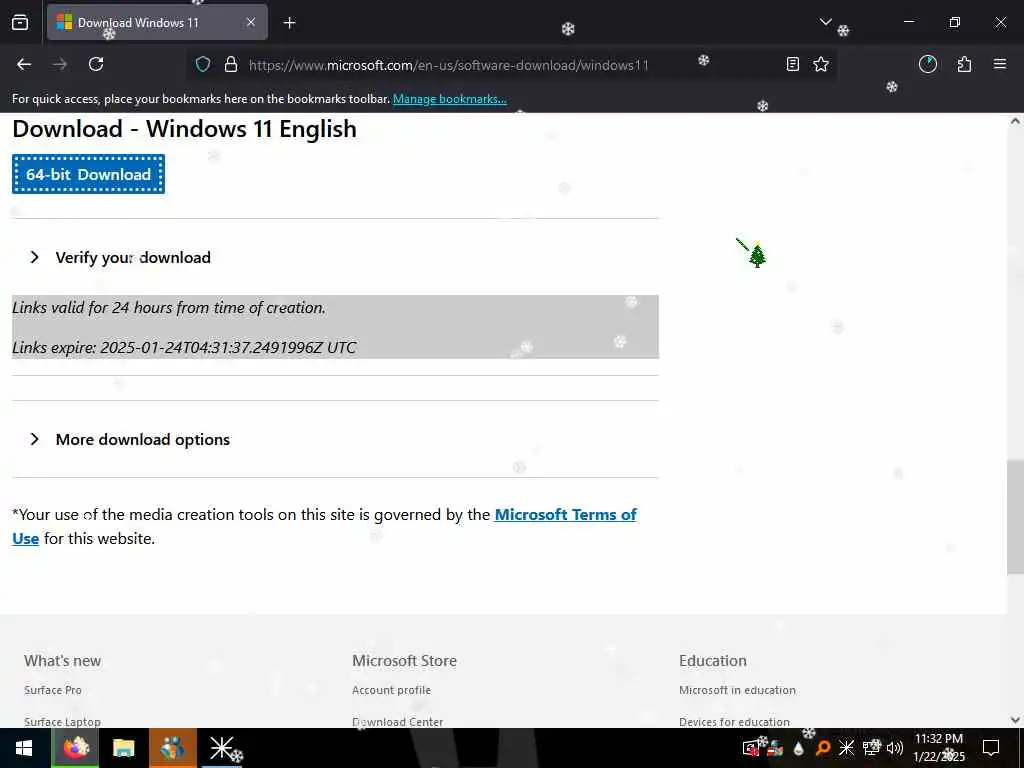Click the page scrollbar up arrow
Image resolution: width=1024 pixels, height=768 pixels.
1015,121
